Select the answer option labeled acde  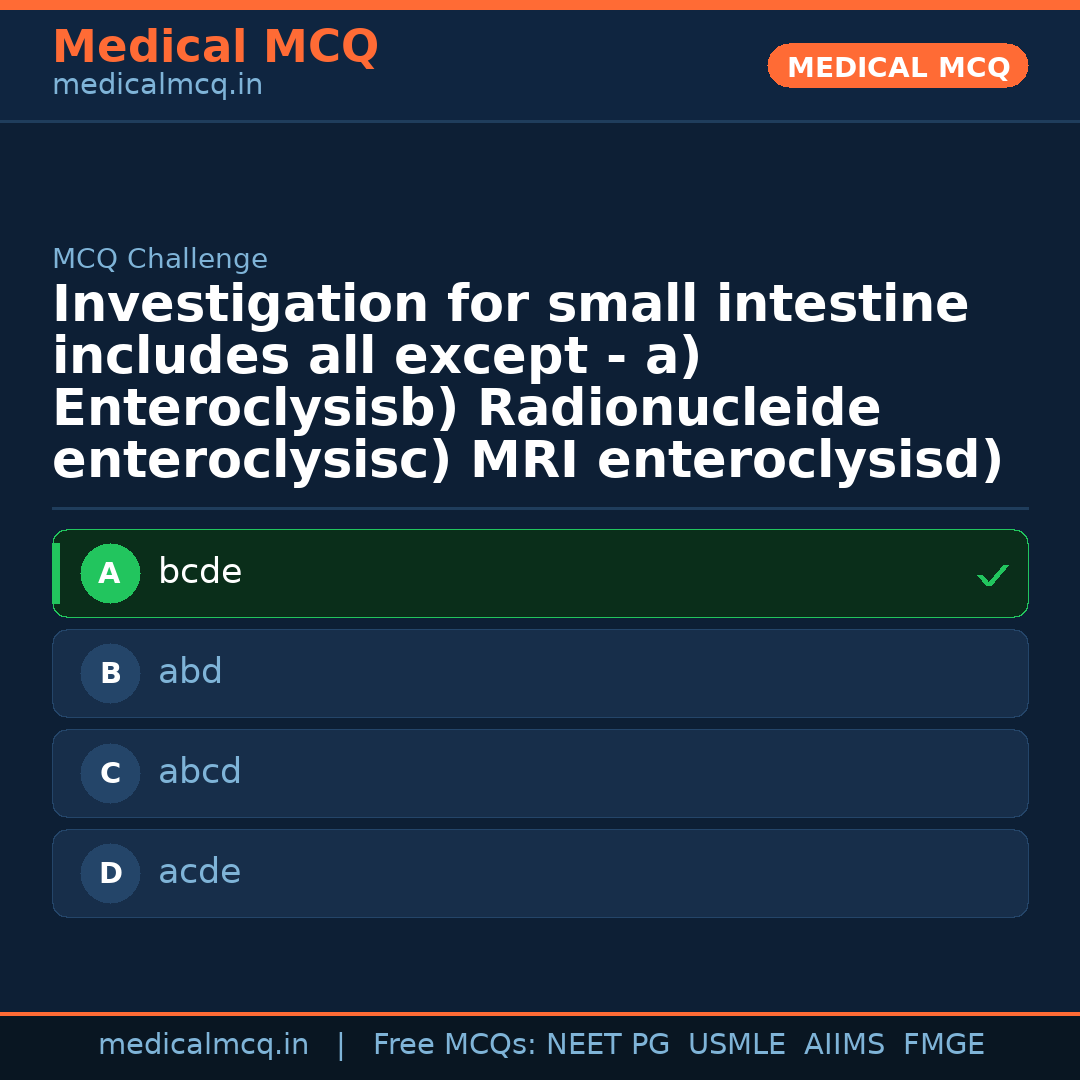click(540, 873)
